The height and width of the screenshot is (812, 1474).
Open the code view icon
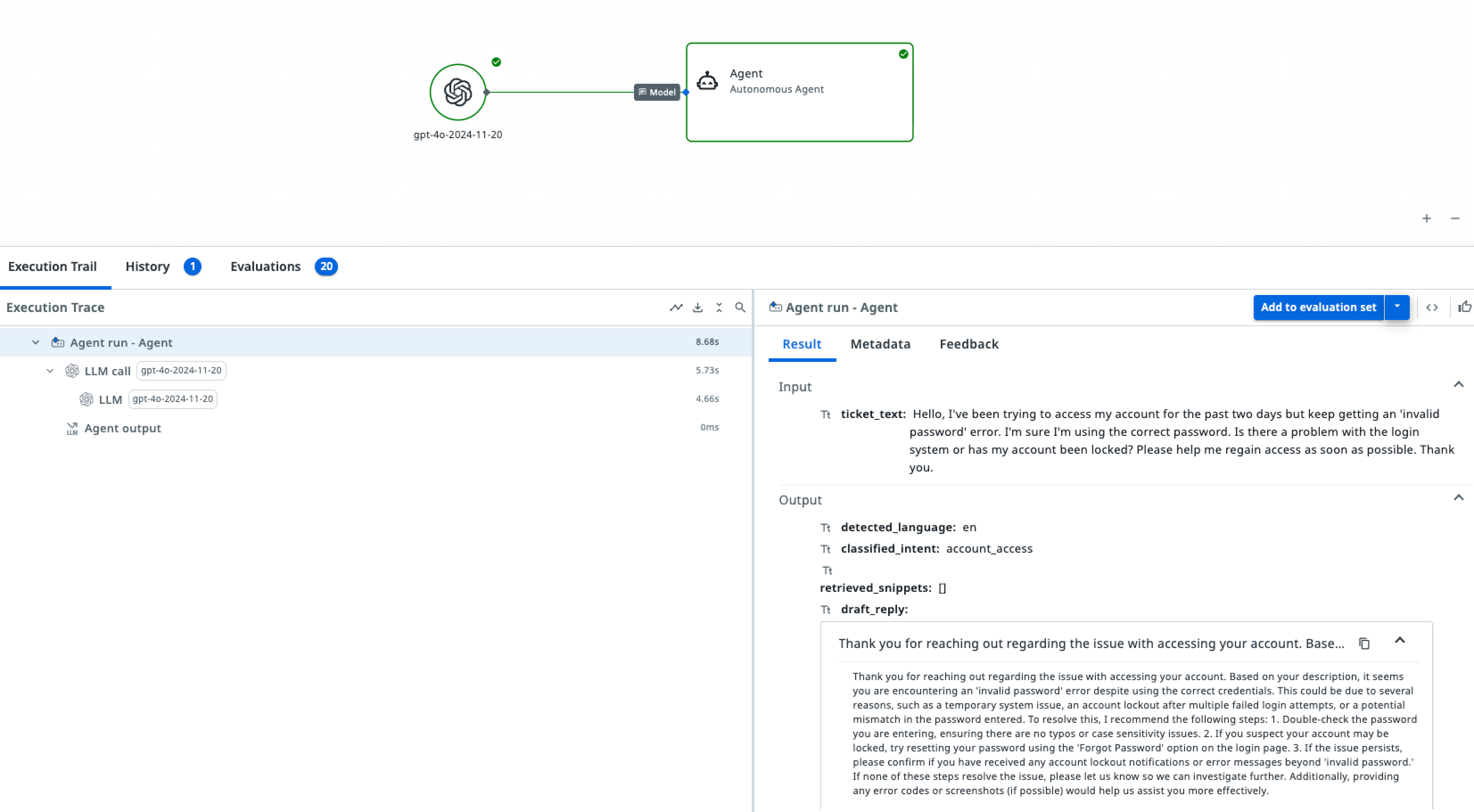1432,308
